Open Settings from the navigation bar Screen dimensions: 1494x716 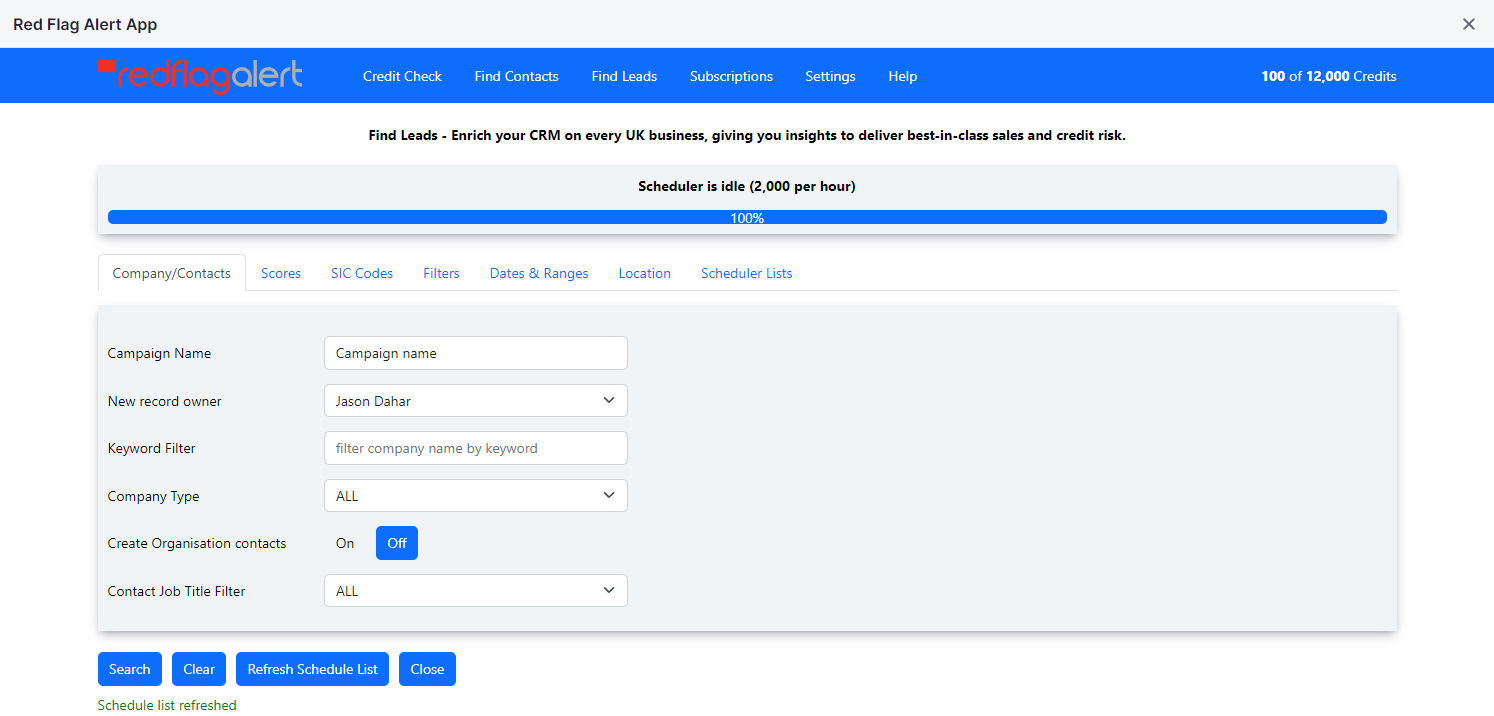(x=830, y=76)
